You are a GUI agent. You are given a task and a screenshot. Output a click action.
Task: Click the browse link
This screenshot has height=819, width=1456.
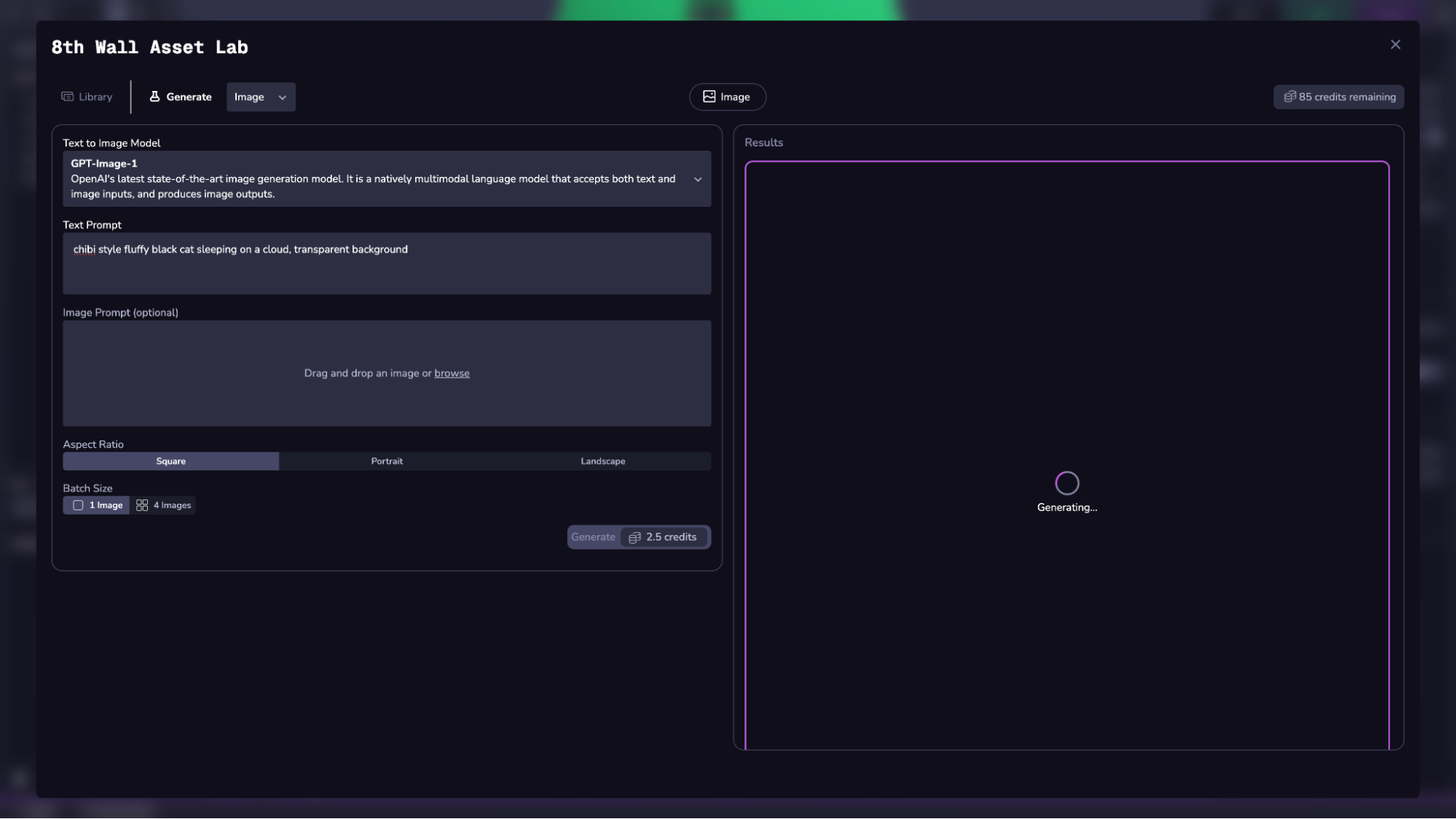(452, 373)
